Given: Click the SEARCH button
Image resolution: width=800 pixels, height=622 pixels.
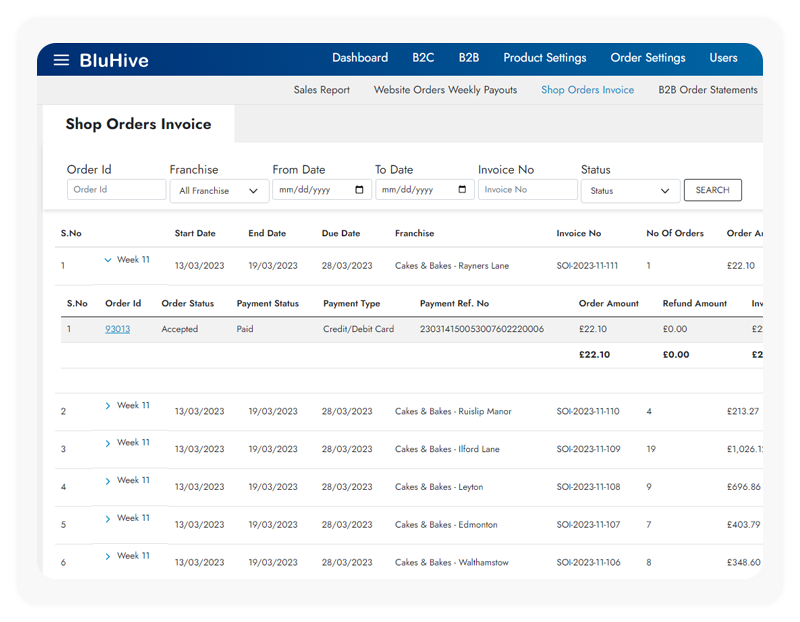Looking at the screenshot, I should point(712,190).
